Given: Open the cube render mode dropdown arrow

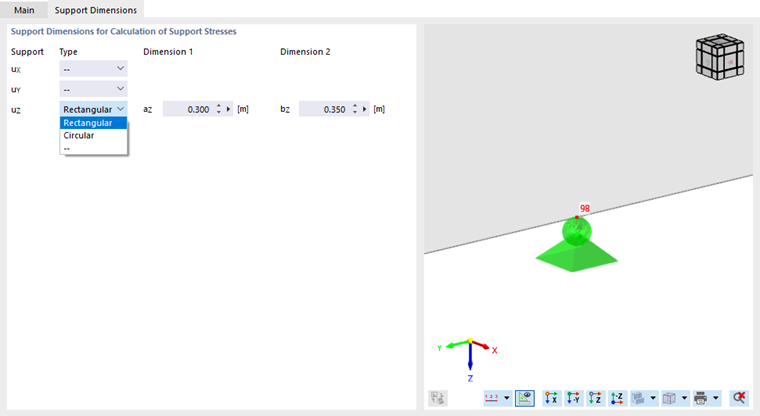Looking at the screenshot, I should [684, 398].
